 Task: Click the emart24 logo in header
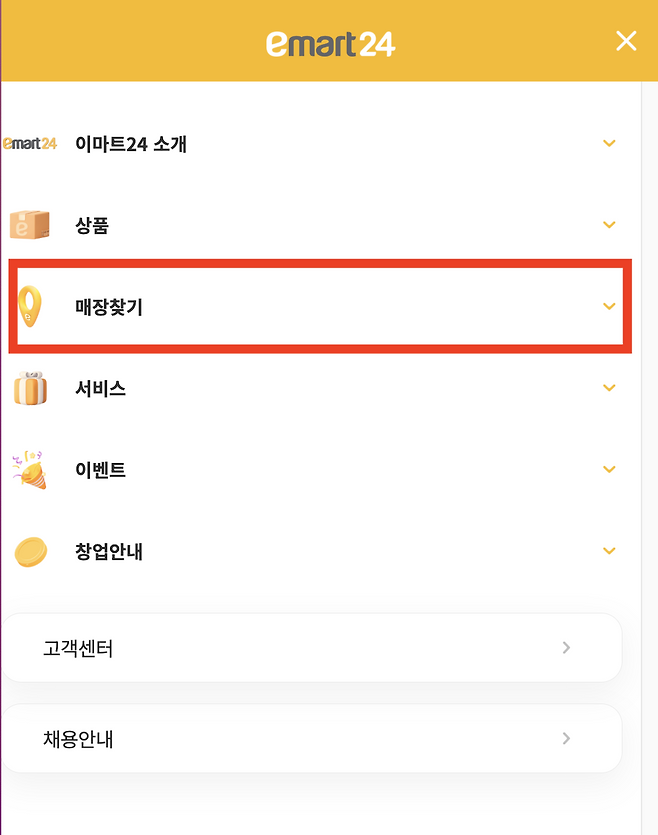pos(330,42)
